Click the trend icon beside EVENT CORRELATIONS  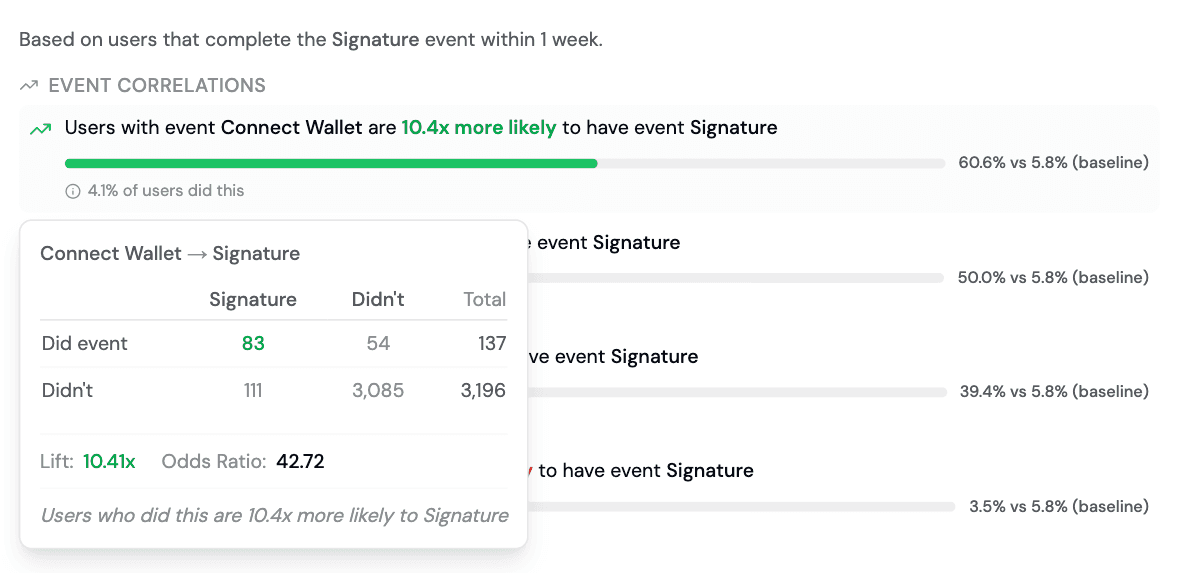(x=29, y=86)
